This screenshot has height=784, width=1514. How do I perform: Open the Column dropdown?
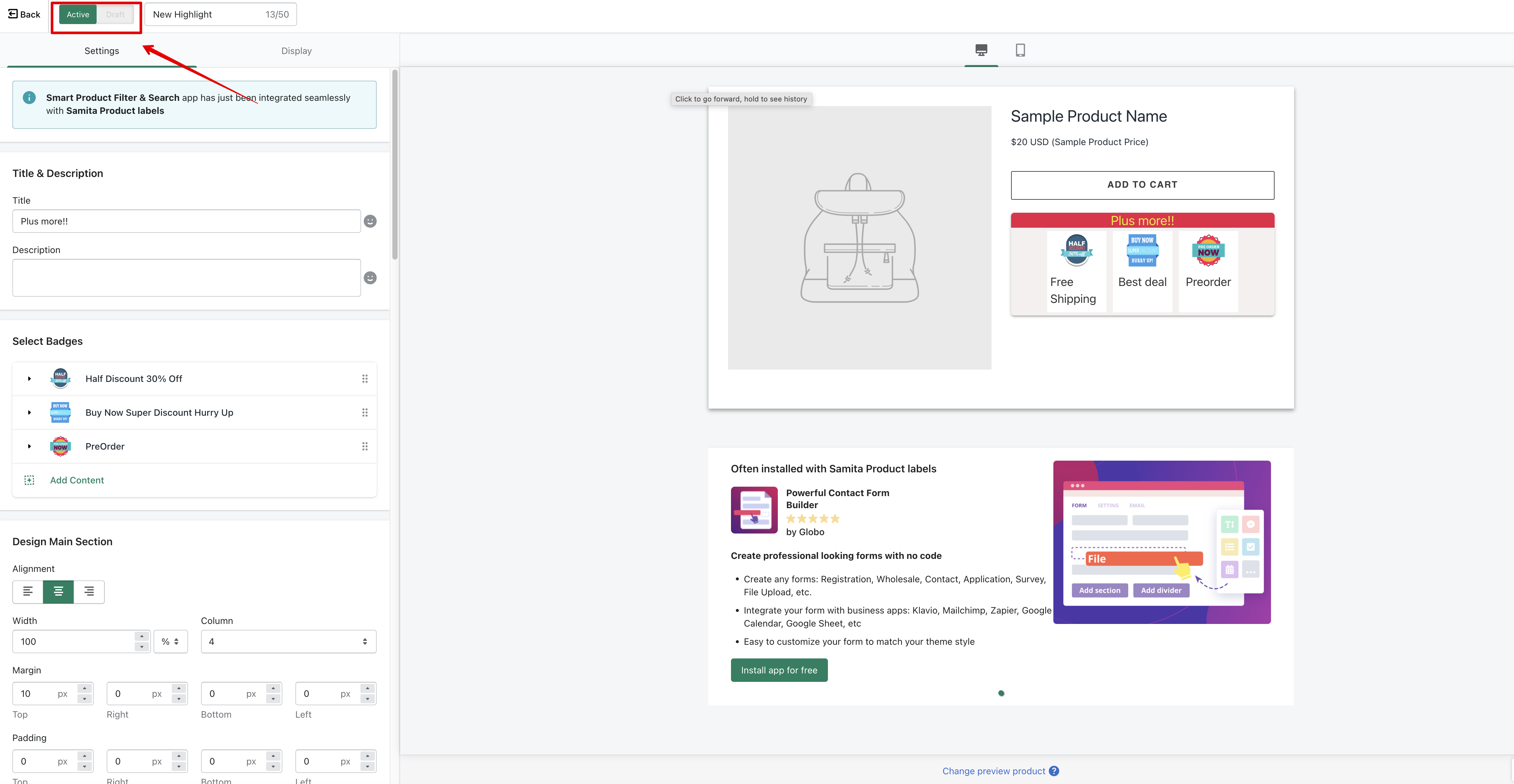(289, 641)
